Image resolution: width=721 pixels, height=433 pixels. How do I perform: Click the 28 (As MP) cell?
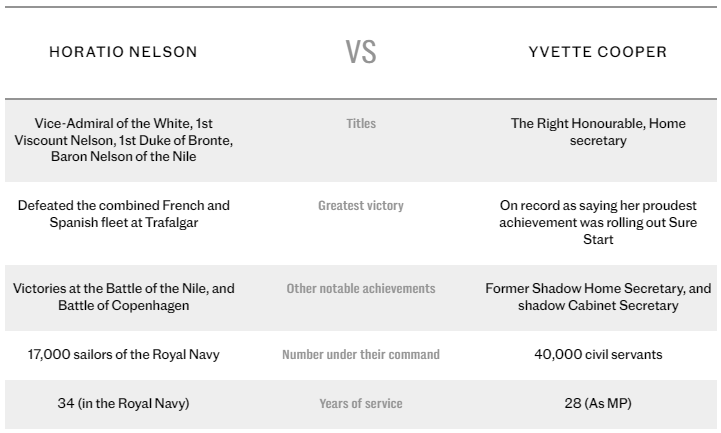click(598, 403)
